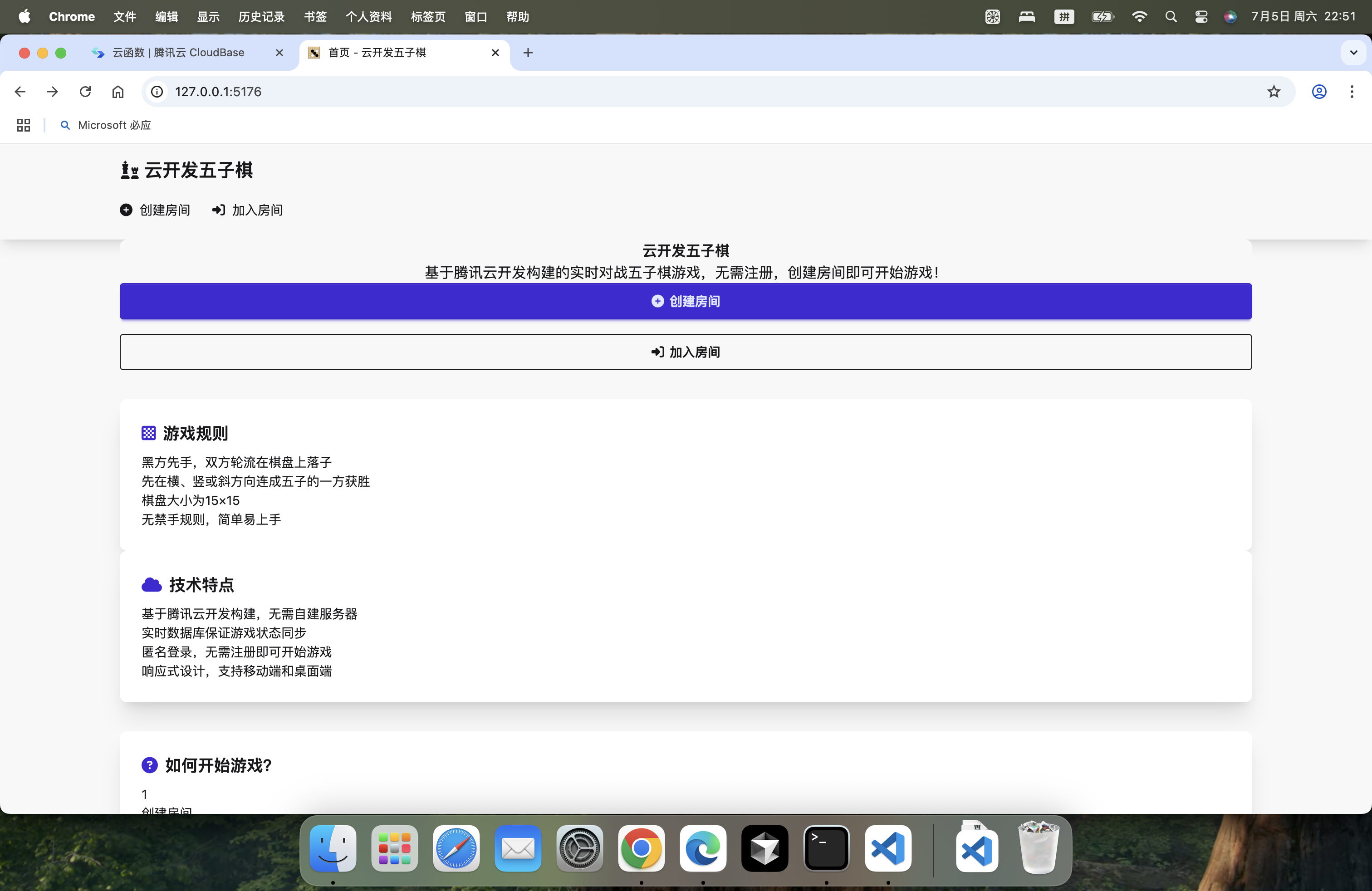Open the 显示 menu
1372x891 pixels.
pos(208,17)
